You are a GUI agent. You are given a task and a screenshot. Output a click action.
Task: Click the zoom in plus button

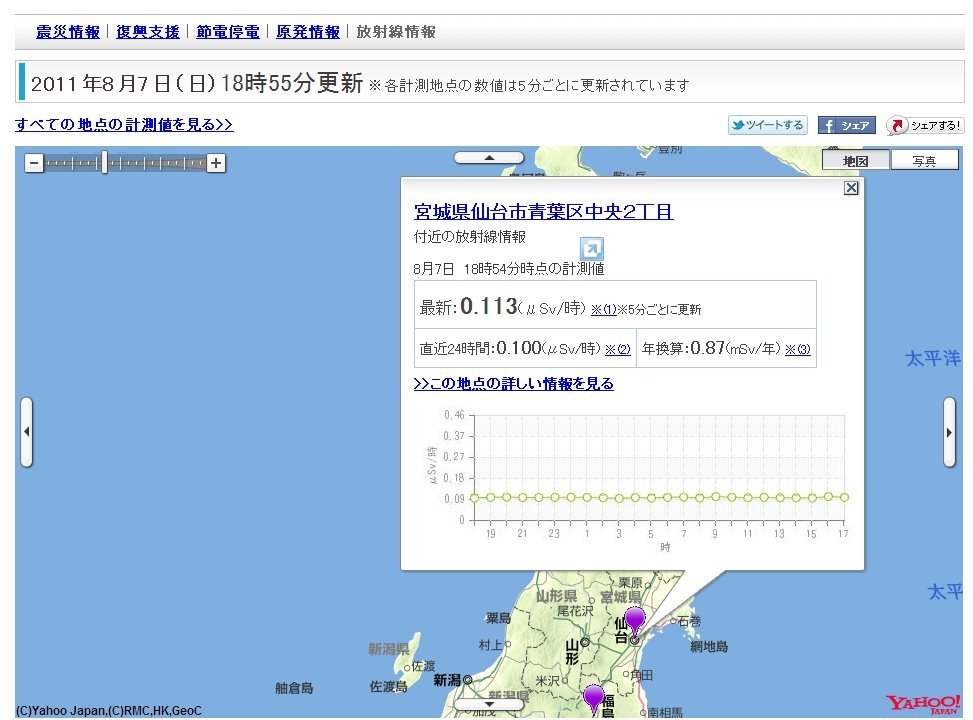[215, 163]
